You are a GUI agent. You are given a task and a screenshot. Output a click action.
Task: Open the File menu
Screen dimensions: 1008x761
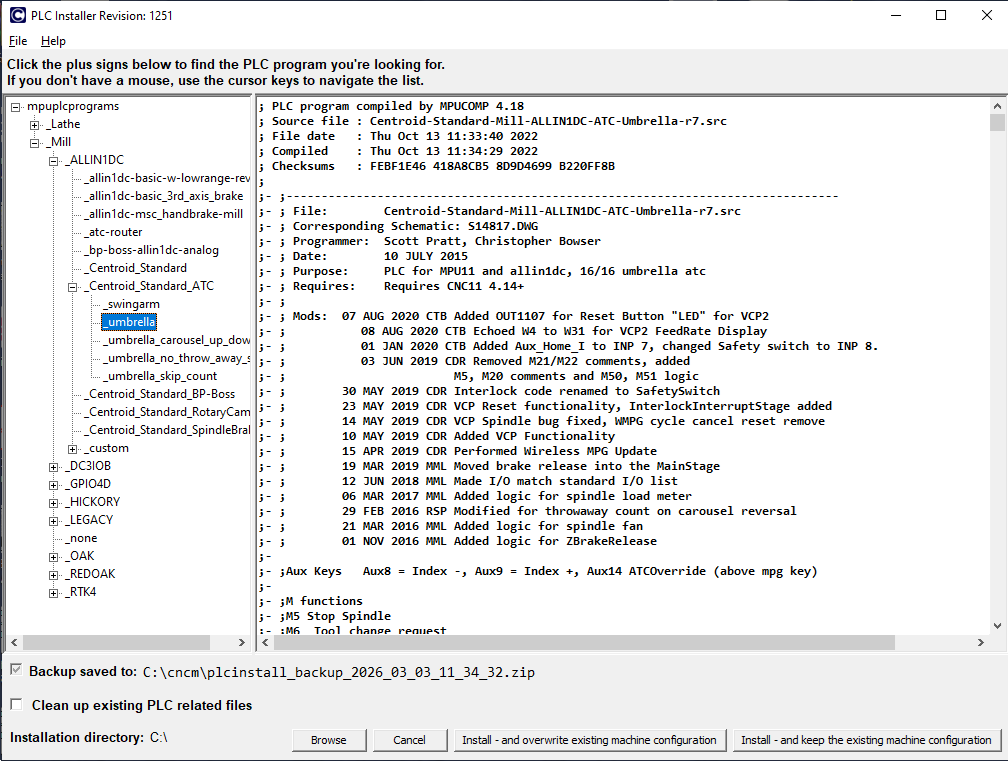[x=18, y=41]
